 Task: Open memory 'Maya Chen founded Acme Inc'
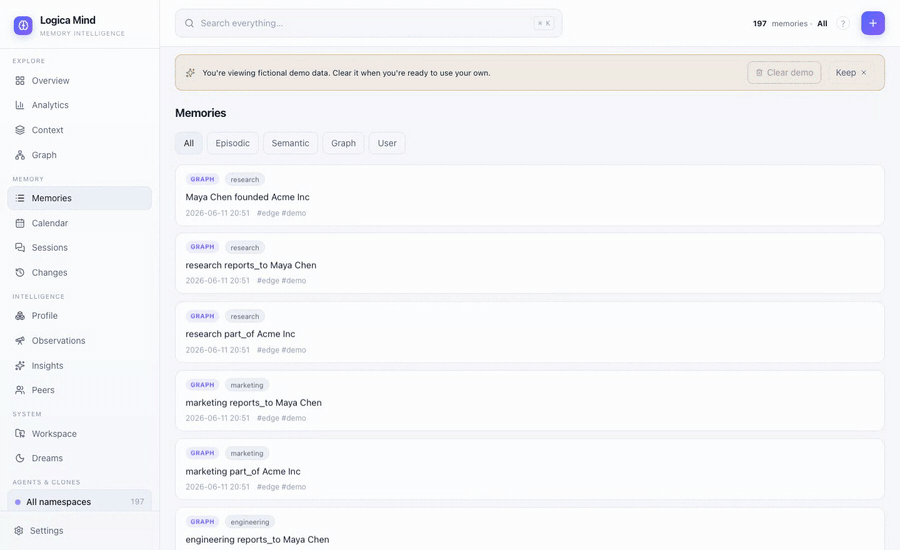(x=529, y=196)
